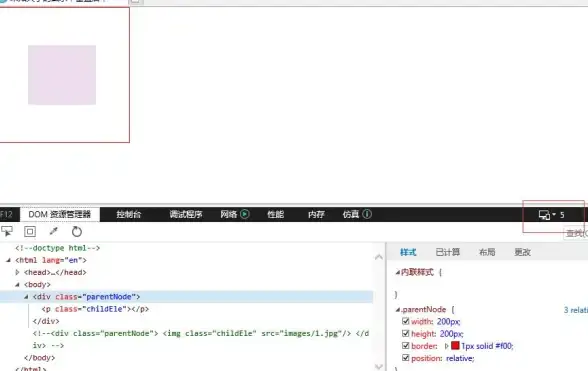This screenshot has height=371, width=588.
Task: Select the color picker eyedropper tool
Action: 54,231
